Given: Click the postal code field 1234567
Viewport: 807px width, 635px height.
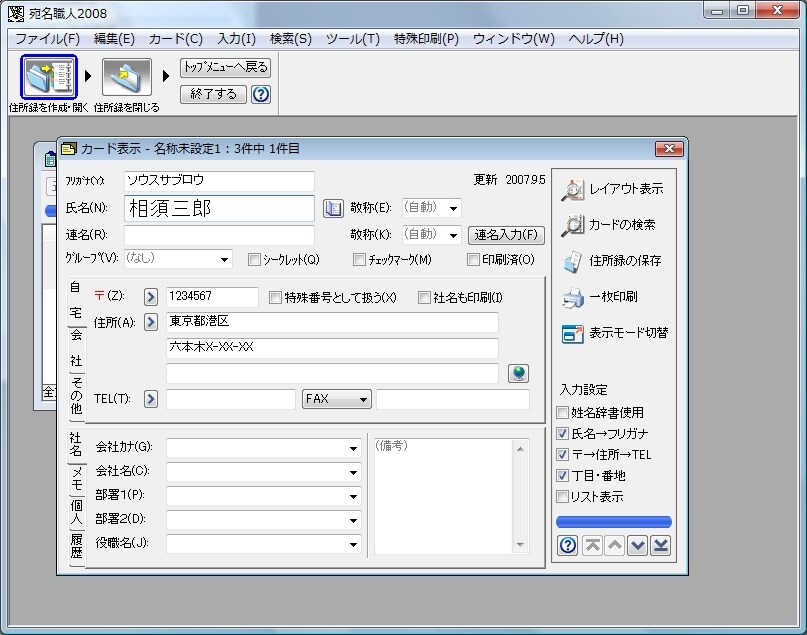Looking at the screenshot, I should point(212,296).
